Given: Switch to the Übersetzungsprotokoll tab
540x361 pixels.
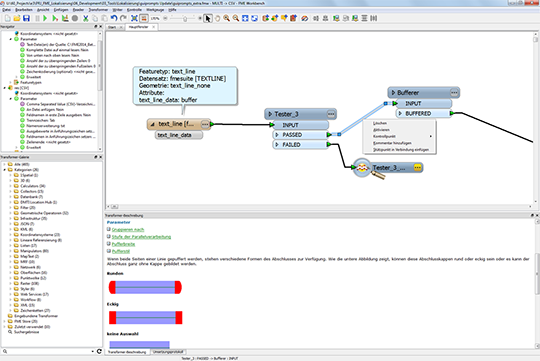Looking at the screenshot, I should pyautogui.click(x=168, y=352).
